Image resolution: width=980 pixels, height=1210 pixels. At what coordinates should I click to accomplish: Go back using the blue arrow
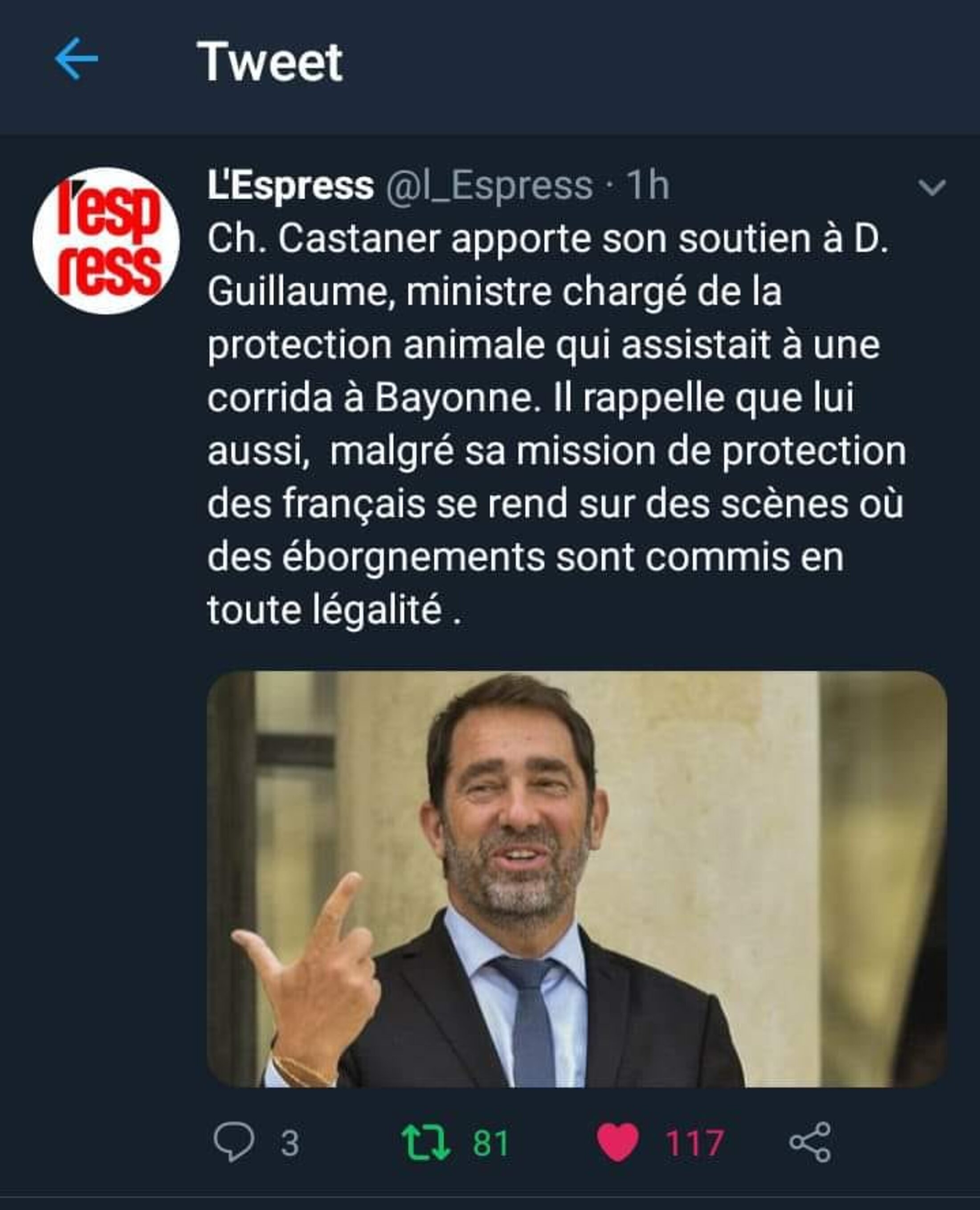click(76, 59)
